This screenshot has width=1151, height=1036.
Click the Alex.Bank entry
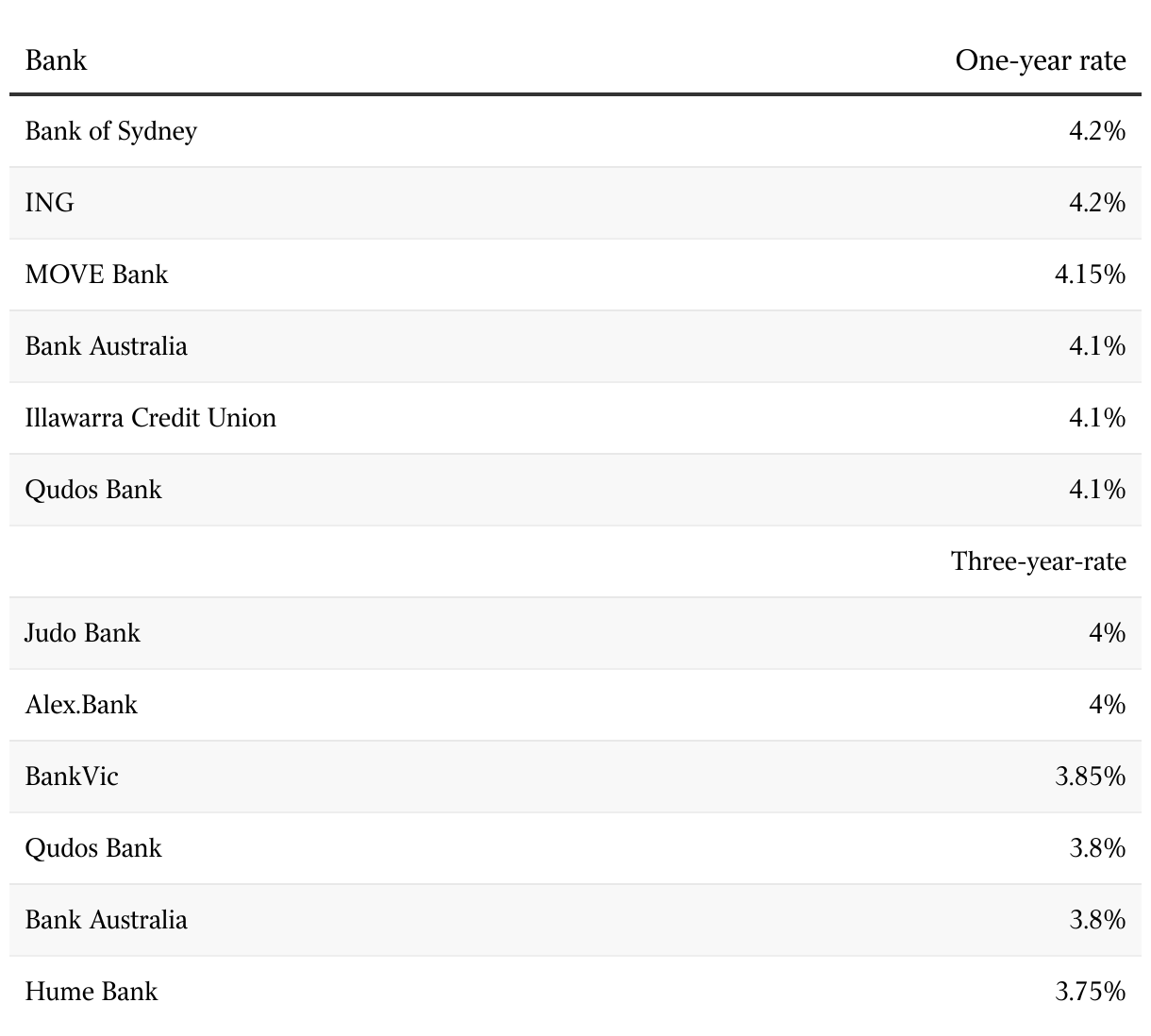[x=81, y=705]
